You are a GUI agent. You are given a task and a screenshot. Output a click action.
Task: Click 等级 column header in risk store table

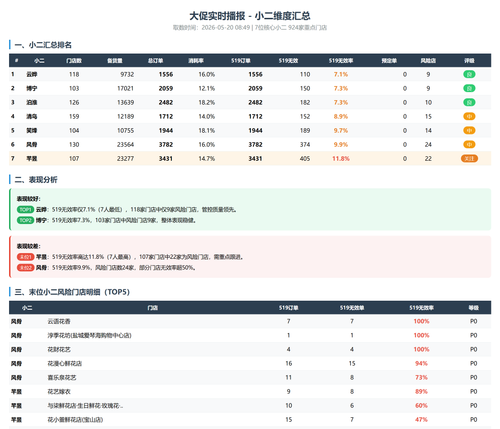click(473, 308)
